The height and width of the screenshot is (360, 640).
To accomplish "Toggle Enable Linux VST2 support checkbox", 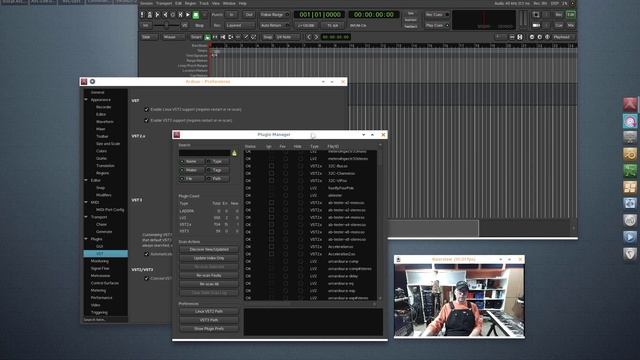I will coord(147,109).
